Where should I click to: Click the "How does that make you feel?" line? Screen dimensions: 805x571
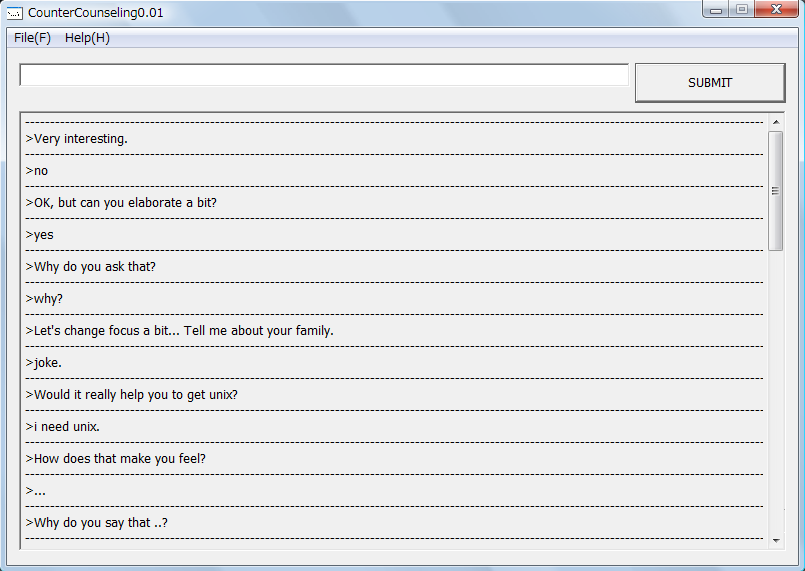point(119,459)
